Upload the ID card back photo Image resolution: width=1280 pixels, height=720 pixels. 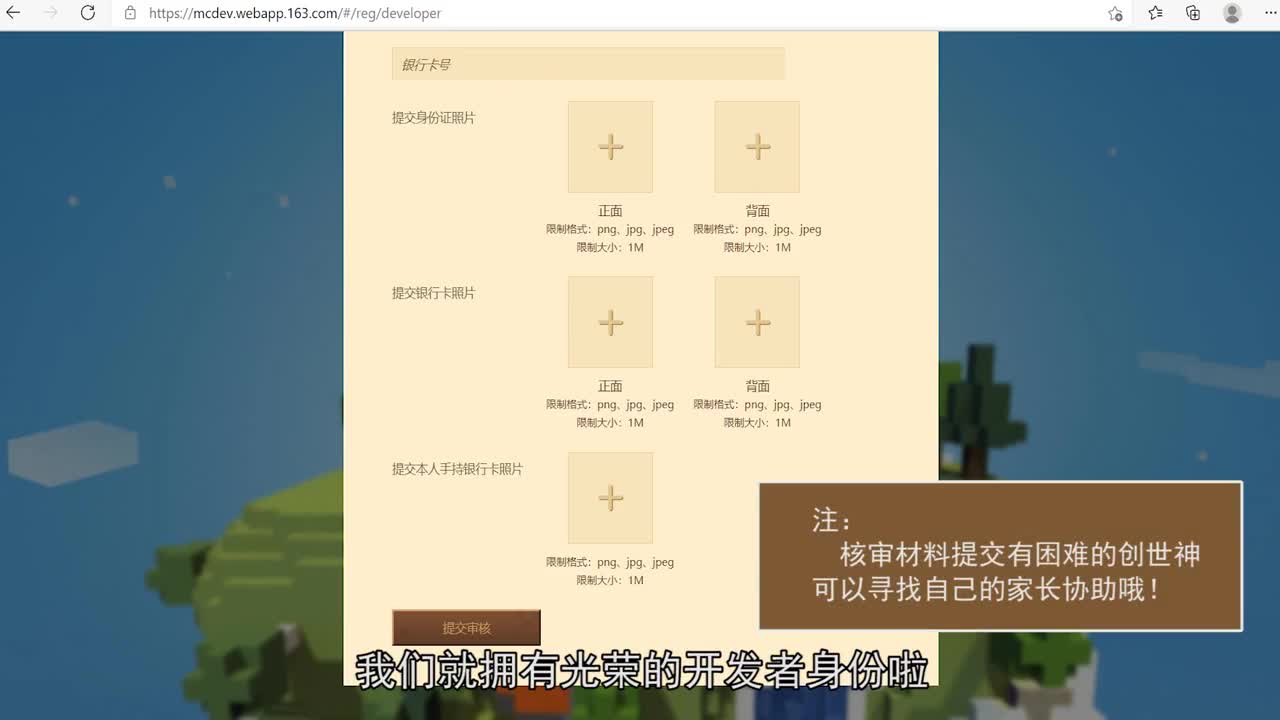pos(757,146)
